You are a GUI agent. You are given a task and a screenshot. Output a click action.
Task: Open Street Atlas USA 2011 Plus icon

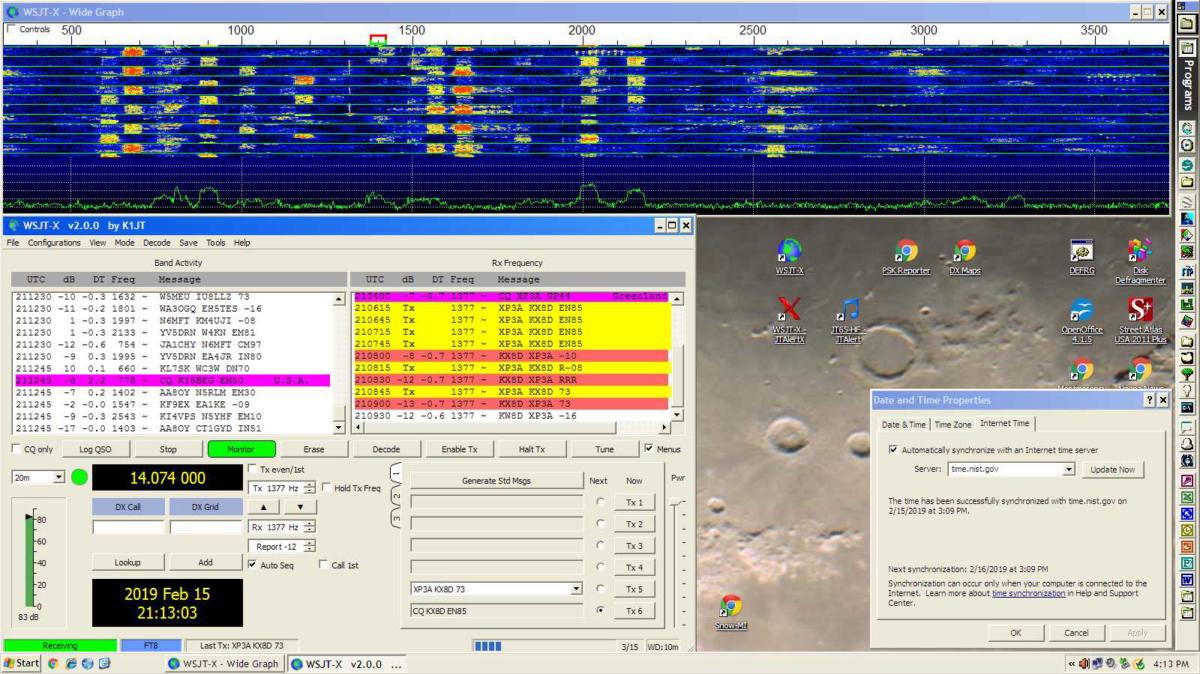1140,310
